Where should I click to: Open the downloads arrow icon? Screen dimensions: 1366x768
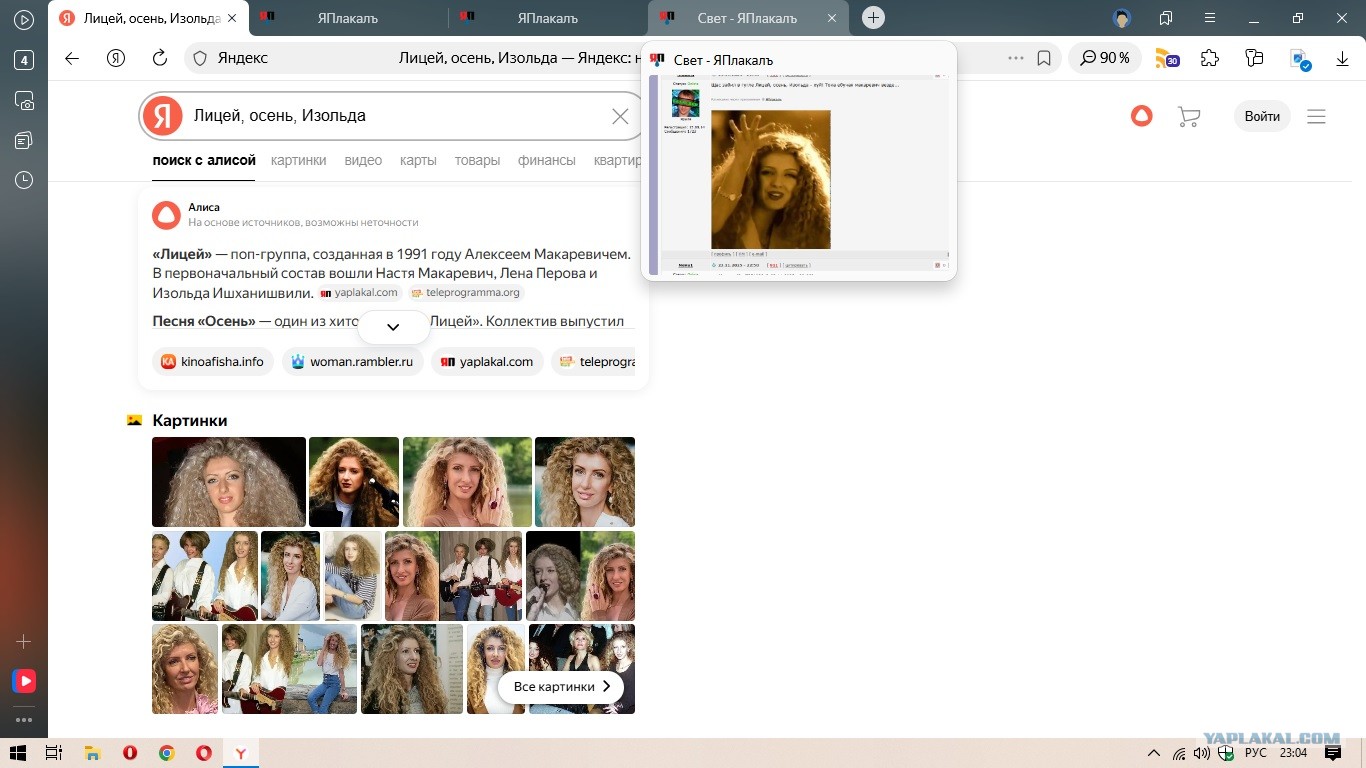[1343, 59]
